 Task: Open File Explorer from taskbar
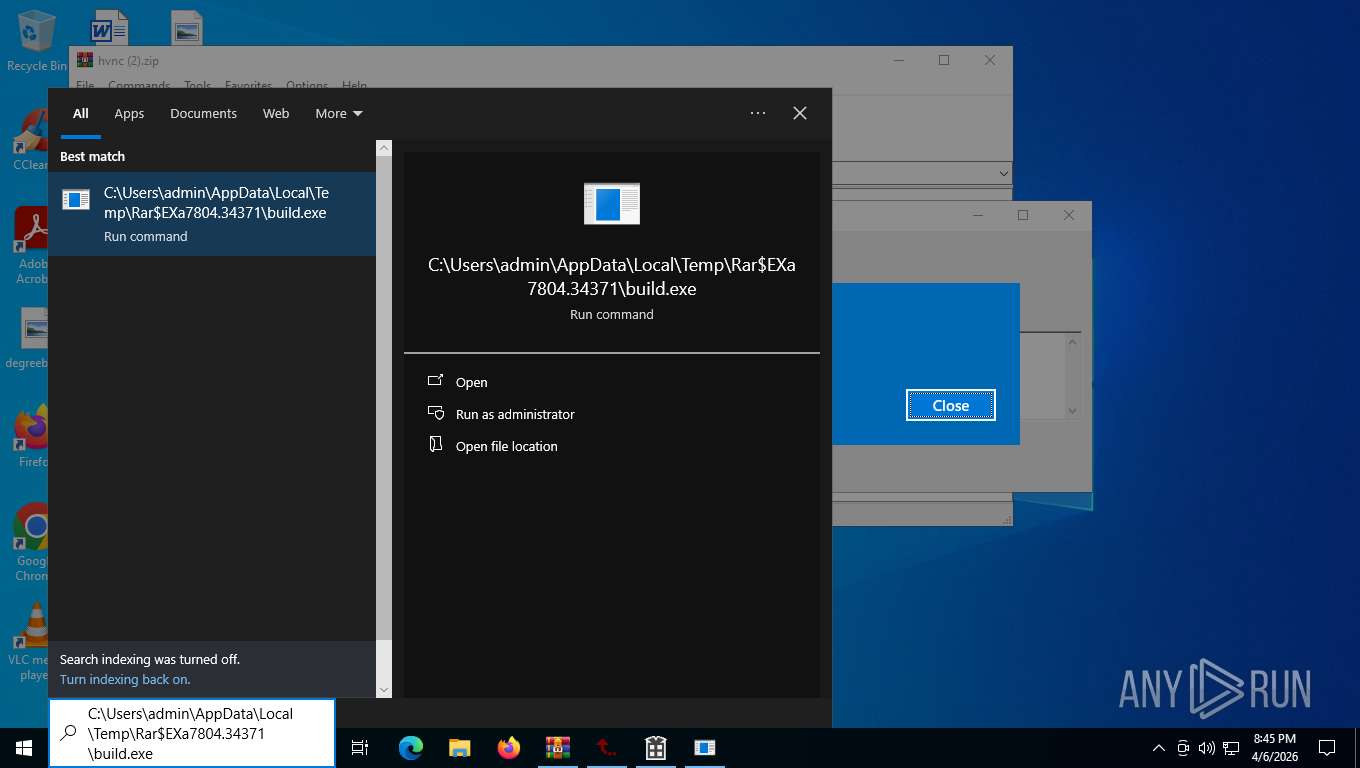coord(459,748)
